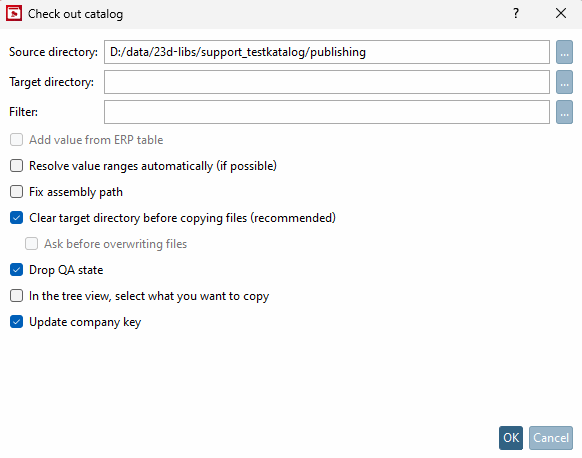
Task: Disable the Drop QA state option
Action: [16, 270]
